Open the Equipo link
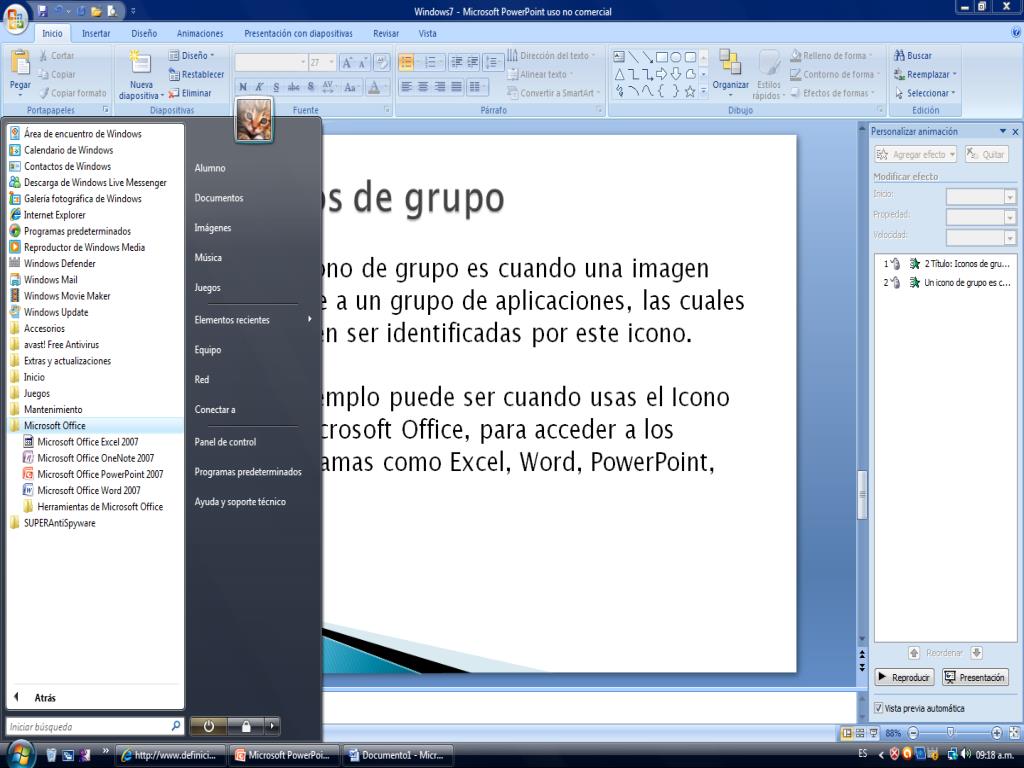This screenshot has width=1024, height=768. coord(208,350)
